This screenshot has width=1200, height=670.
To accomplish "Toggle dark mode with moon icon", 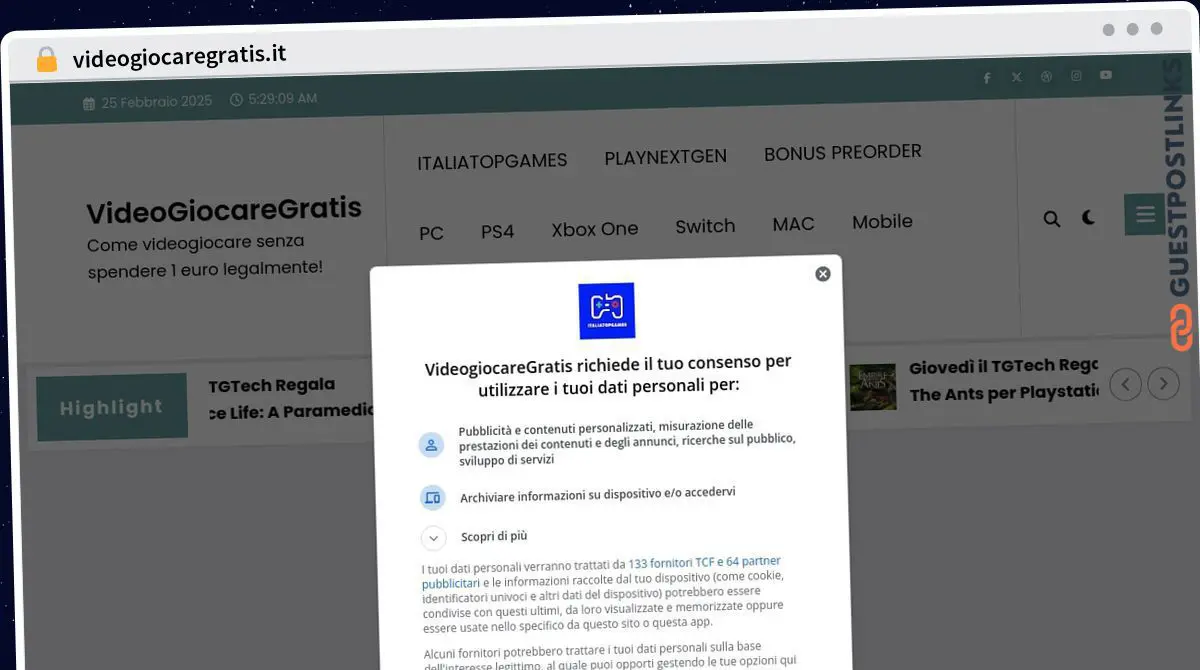I will tap(1089, 218).
